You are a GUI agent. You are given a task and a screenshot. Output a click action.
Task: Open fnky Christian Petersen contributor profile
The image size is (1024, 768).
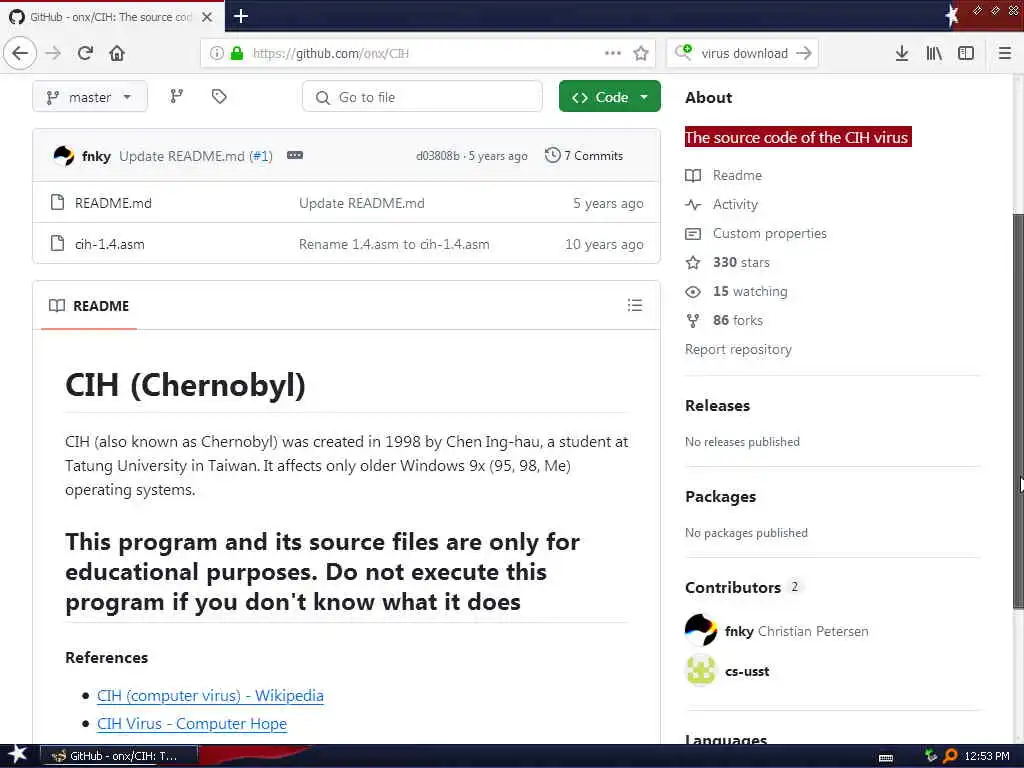[797, 632]
